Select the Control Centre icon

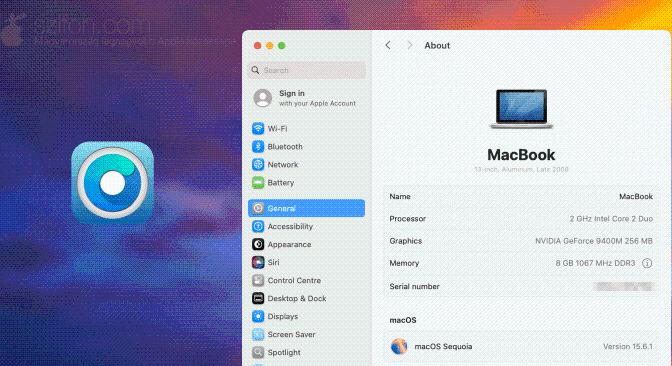(258, 280)
